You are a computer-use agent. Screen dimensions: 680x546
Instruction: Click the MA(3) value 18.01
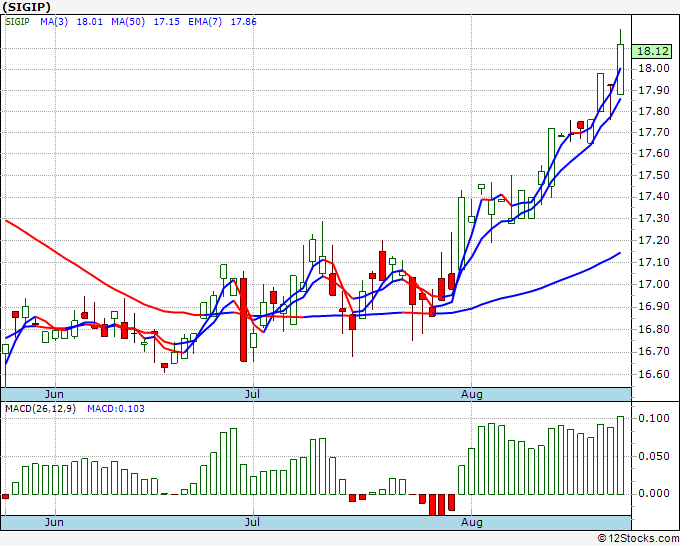pos(90,22)
